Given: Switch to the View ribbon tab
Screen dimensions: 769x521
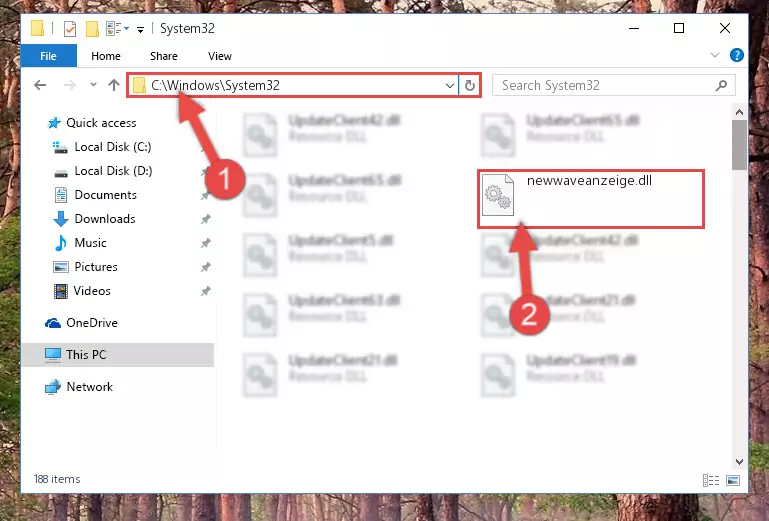Looking at the screenshot, I should 220,56.
